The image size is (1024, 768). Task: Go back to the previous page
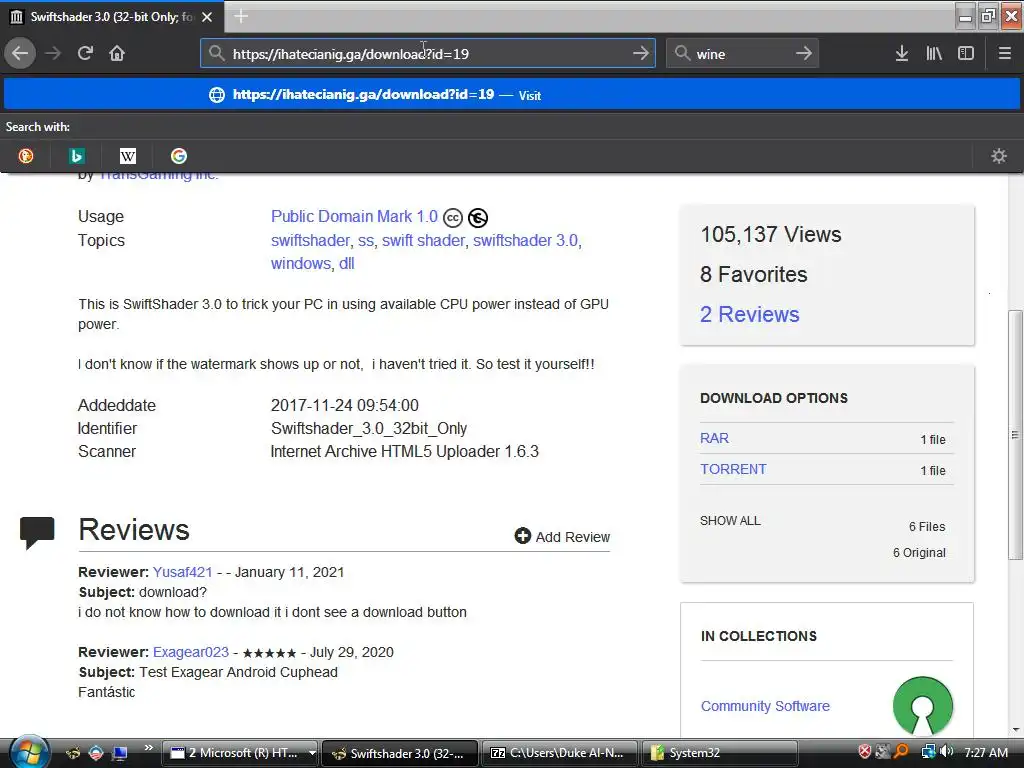pyautogui.click(x=20, y=53)
